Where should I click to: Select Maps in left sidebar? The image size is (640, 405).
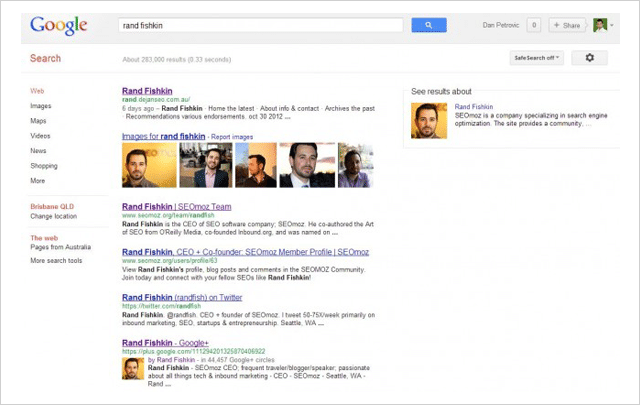[x=39, y=121]
